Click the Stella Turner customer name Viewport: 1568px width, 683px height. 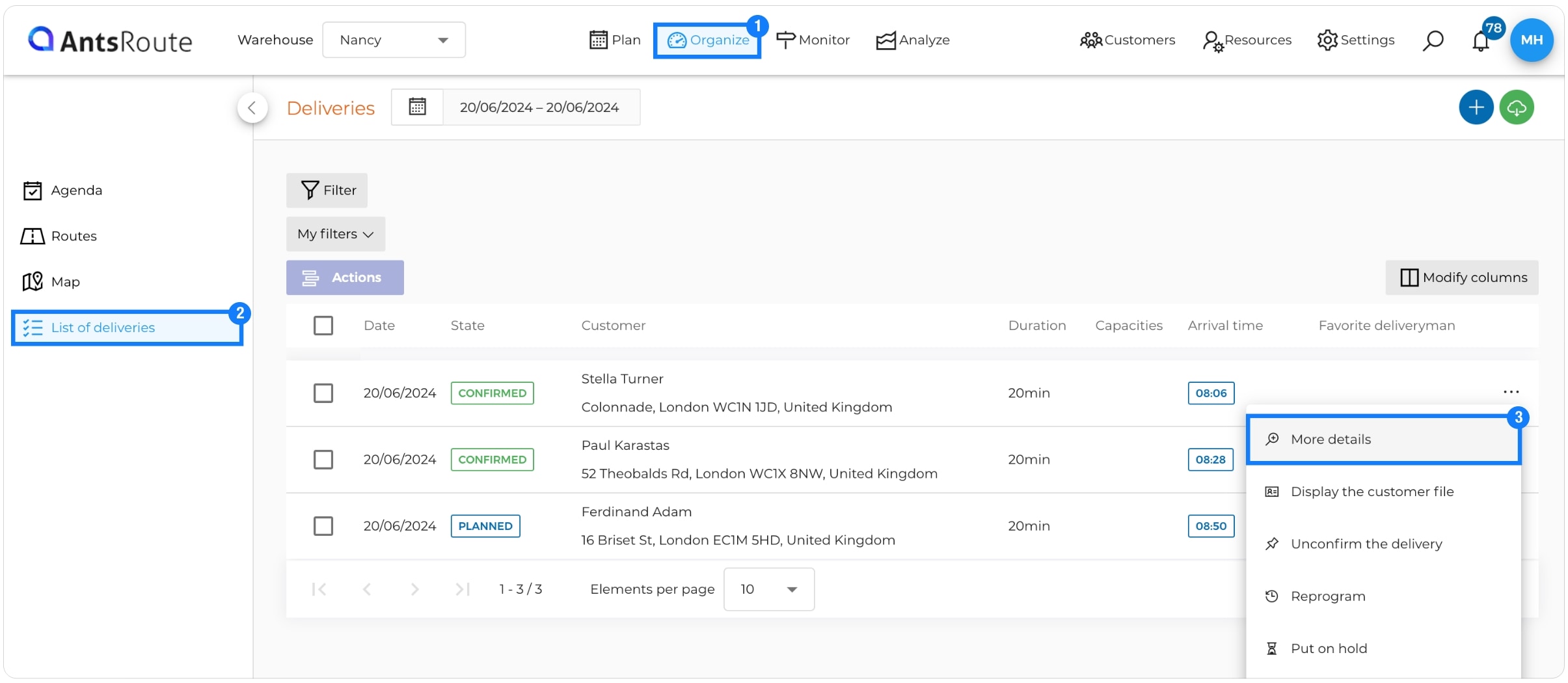622,379
